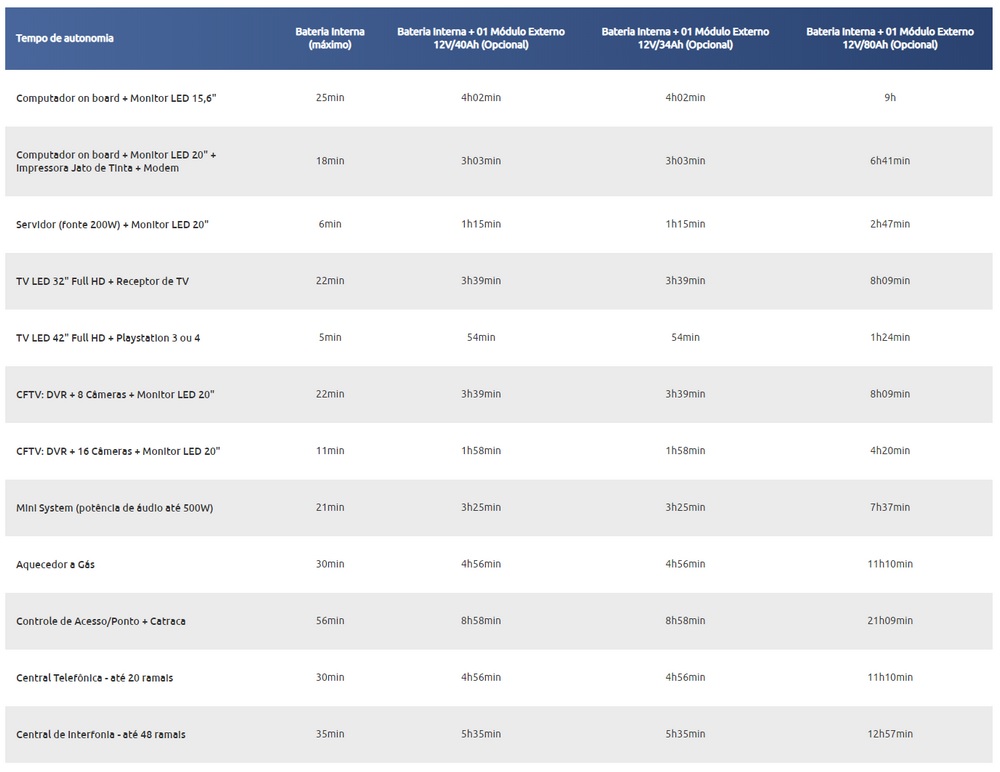Click the 'Mini System' row label
Screen dimensions: 1000x772
pos(114,508)
